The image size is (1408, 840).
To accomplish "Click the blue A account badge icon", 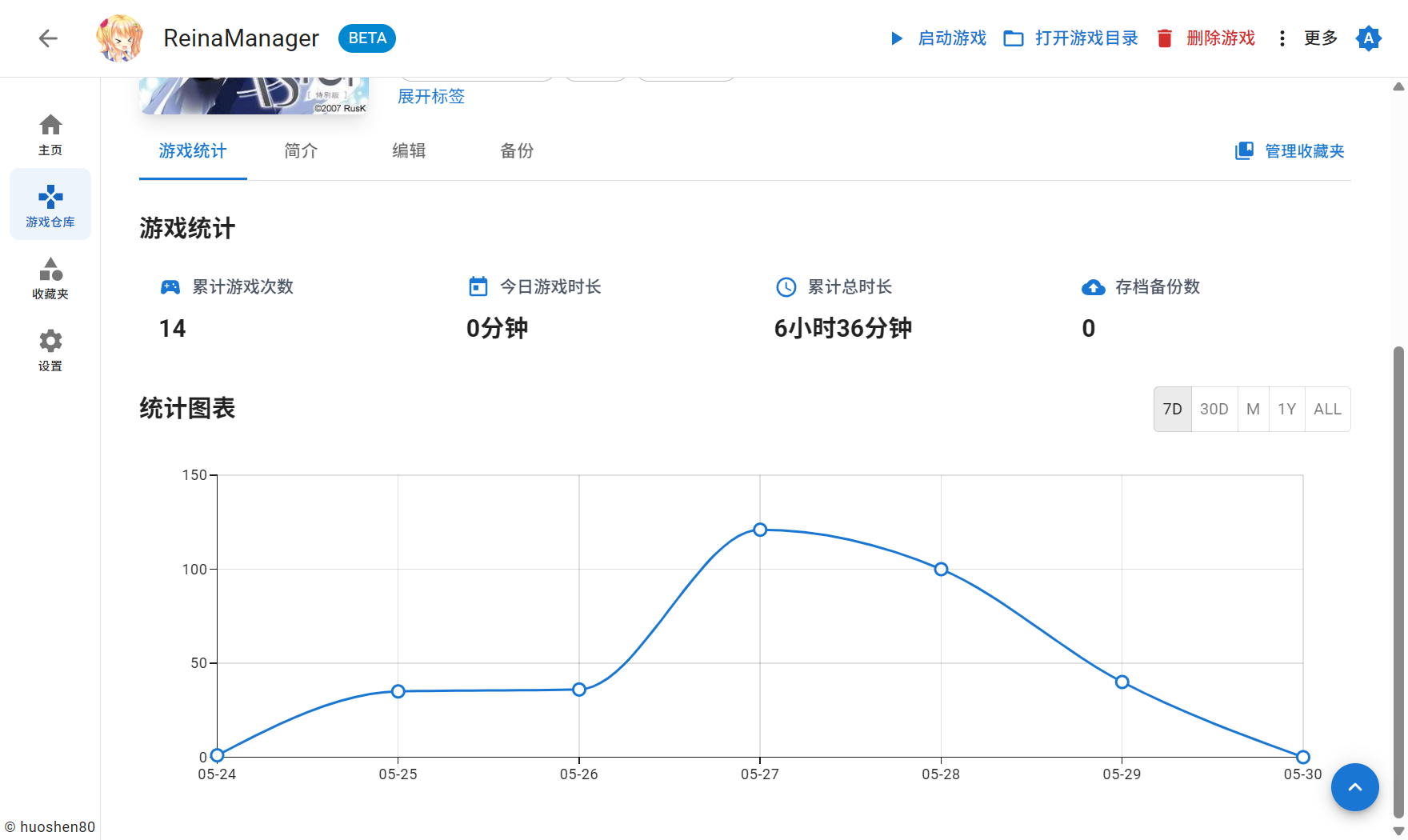I will pos(1369,38).
